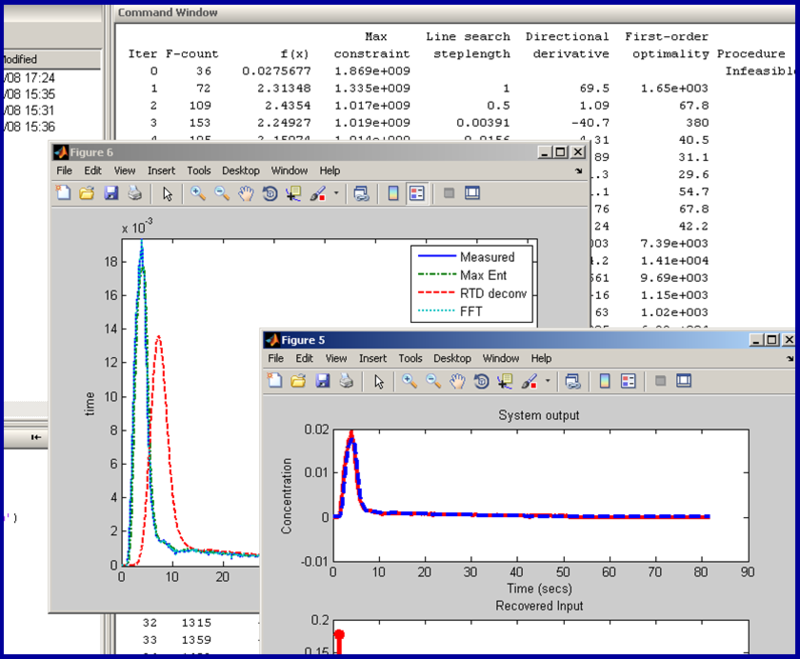
Task: Select Zoom Out tool in Figure 5
Action: click(x=433, y=381)
